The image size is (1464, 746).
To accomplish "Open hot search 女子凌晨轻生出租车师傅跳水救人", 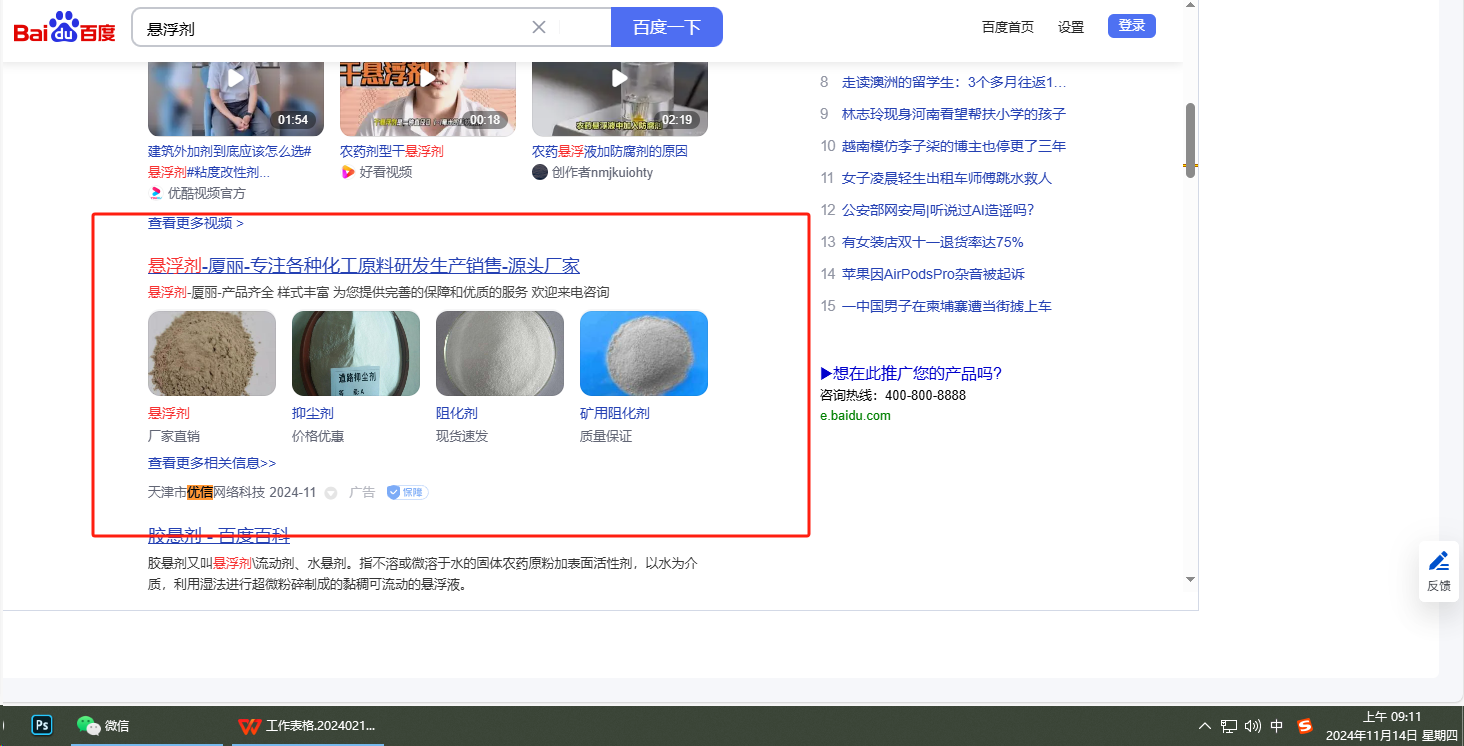I will click(x=947, y=178).
